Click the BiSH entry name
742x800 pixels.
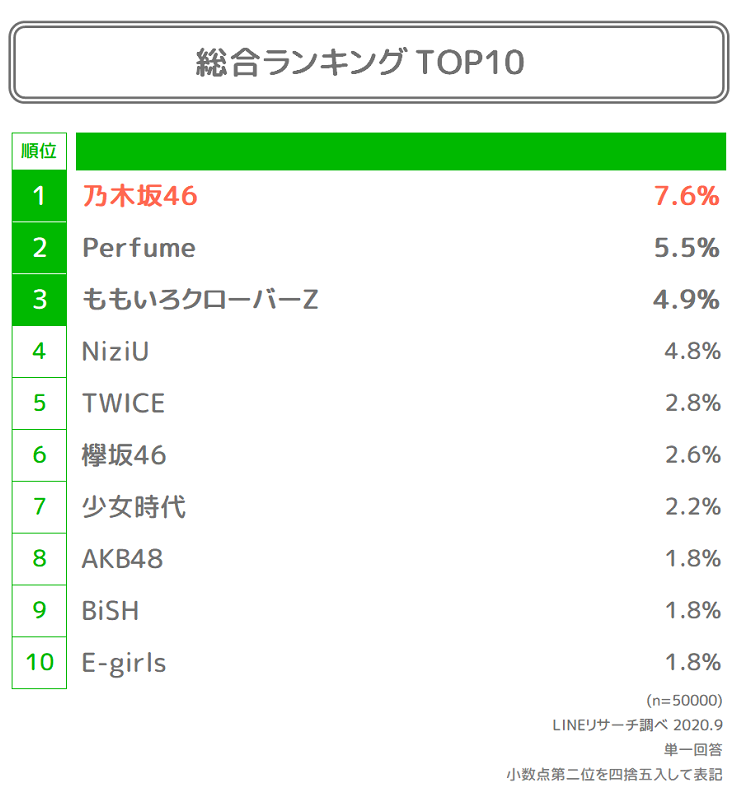coord(110,611)
